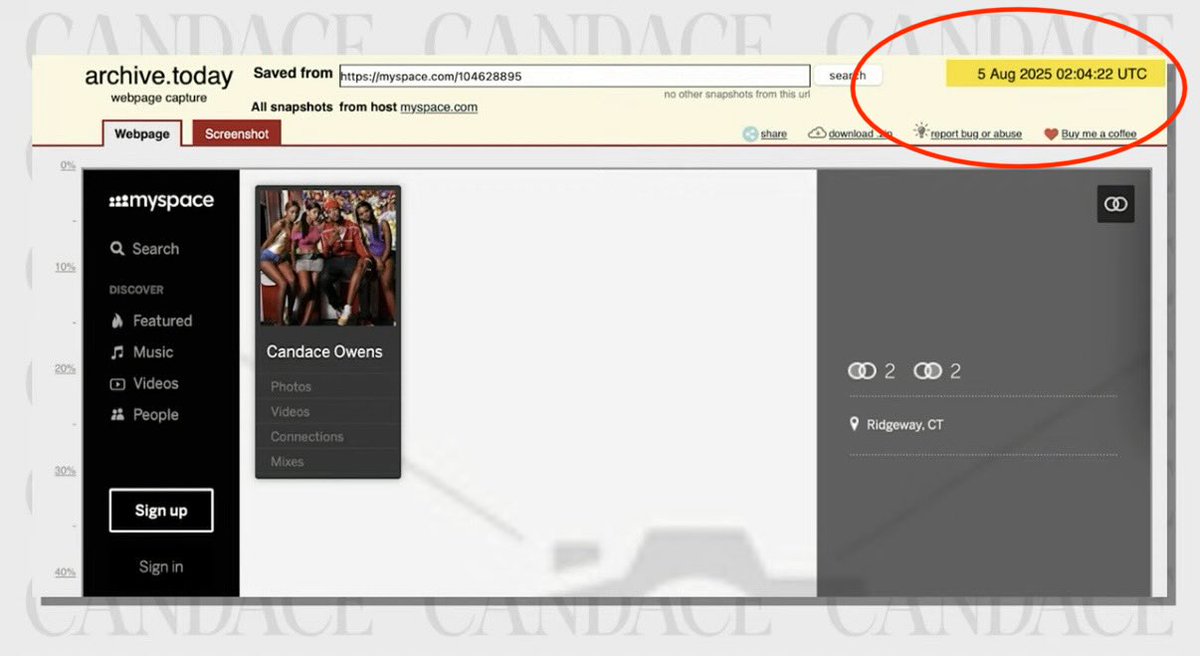Click the Featured flame icon
Viewport: 1200px width, 656px height.
click(x=117, y=321)
